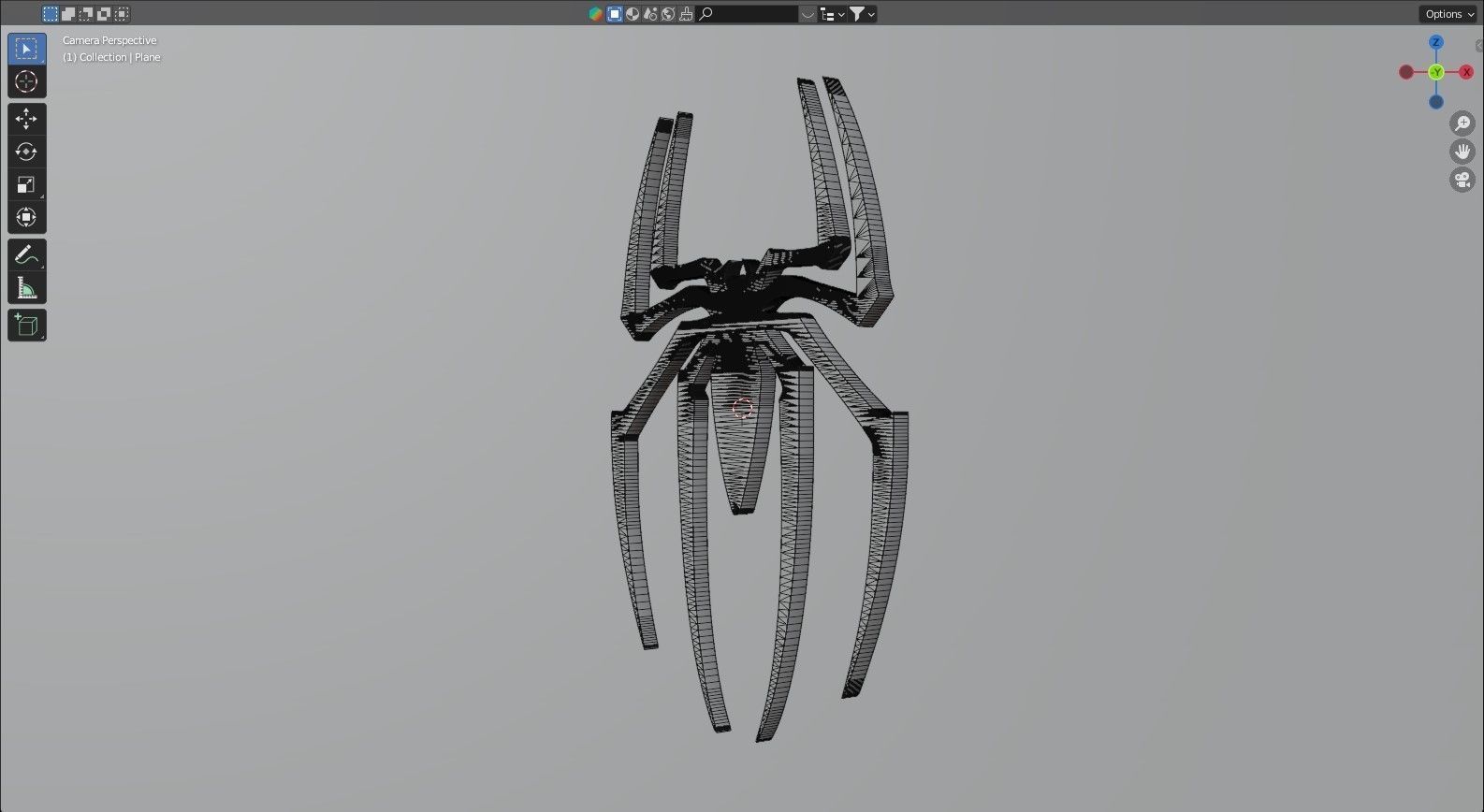Snap view to negative X axis
1484x812 pixels.
coord(1406,72)
